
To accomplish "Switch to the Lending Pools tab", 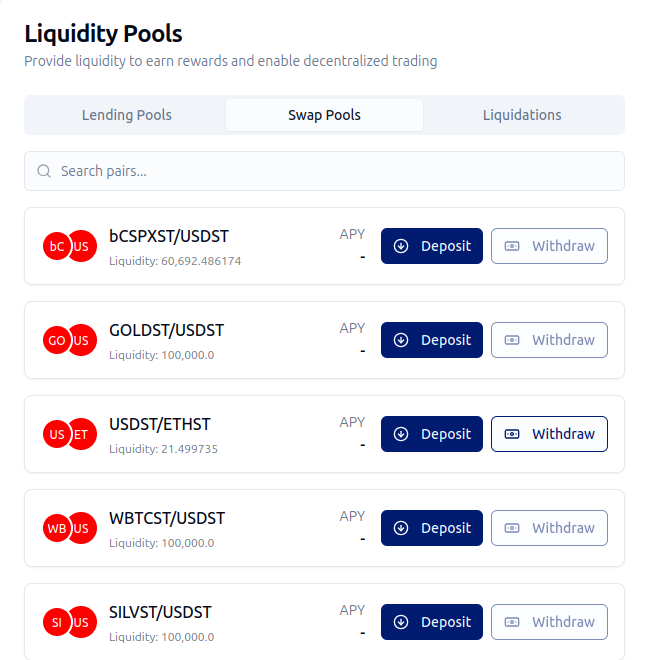I will coord(127,115).
